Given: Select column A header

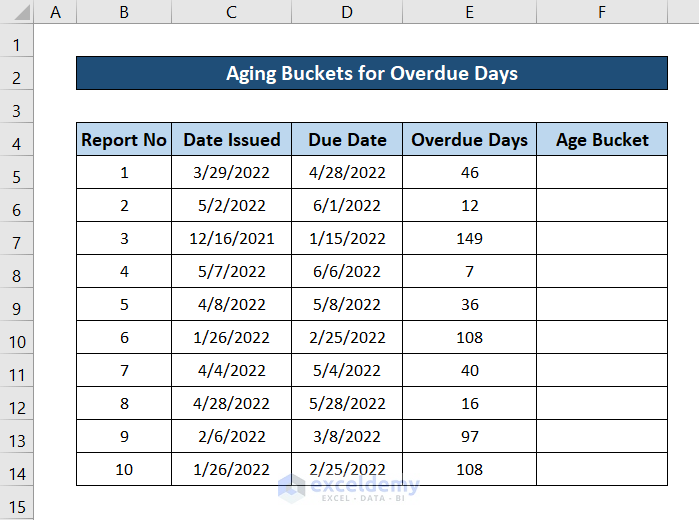Looking at the screenshot, I should [x=55, y=12].
